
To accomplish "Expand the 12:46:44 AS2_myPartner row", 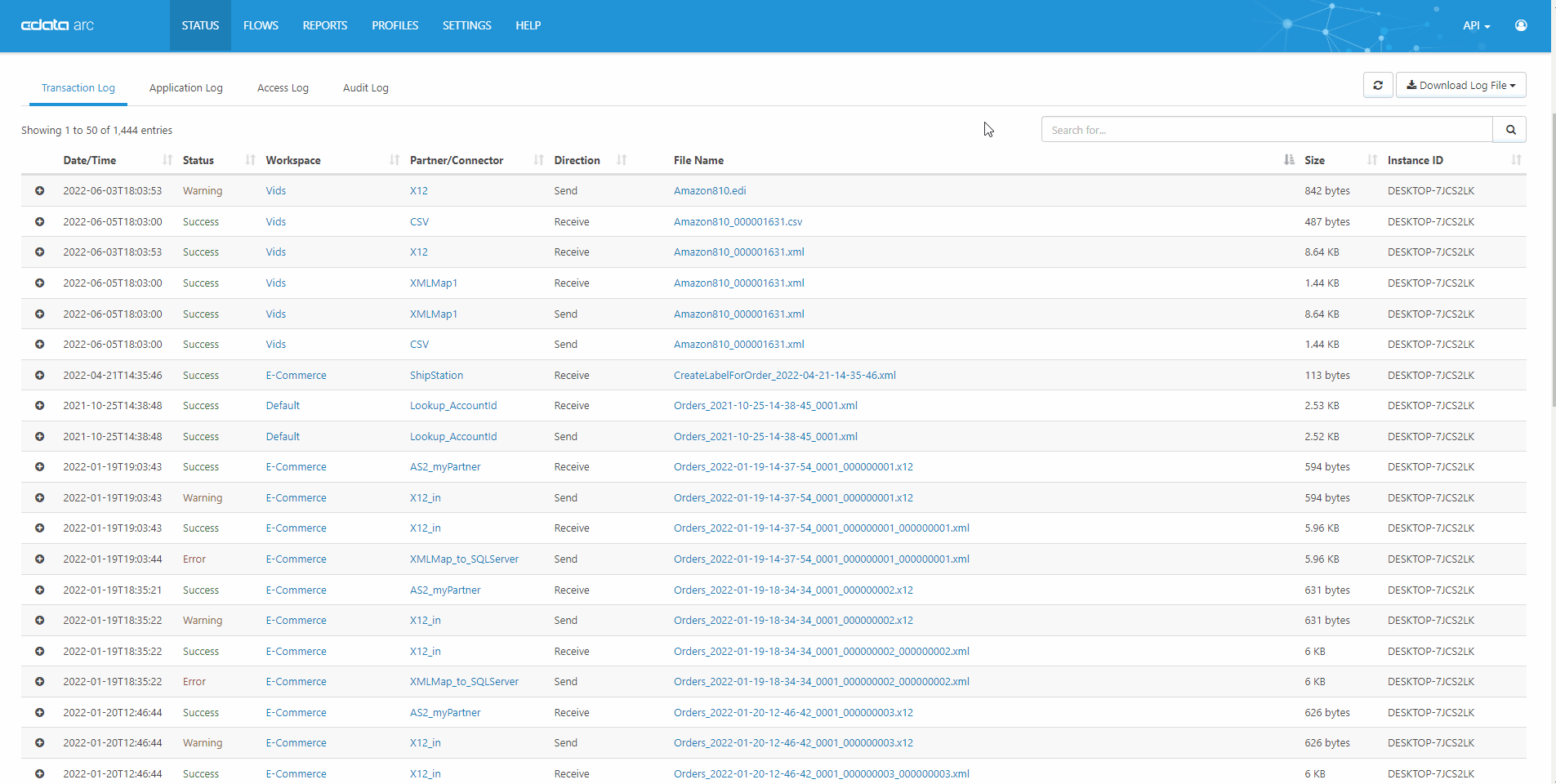I will 39,712.
